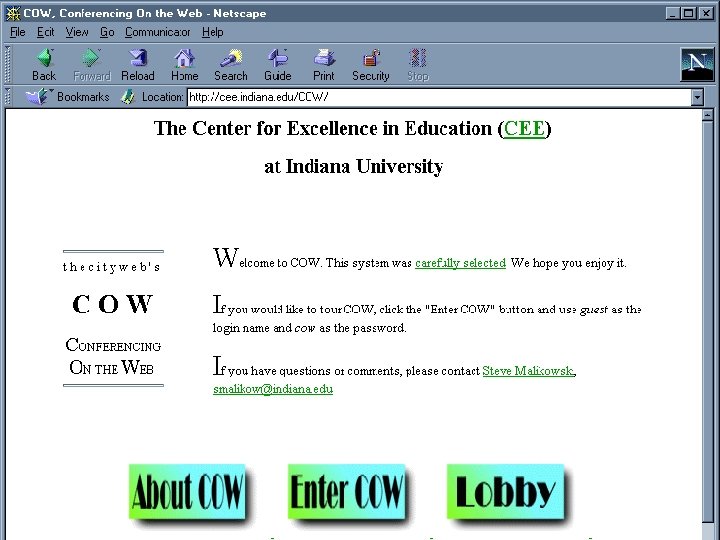Screen dimensions: 720x540
Task: Go to the Home page icon
Action: click(185, 65)
